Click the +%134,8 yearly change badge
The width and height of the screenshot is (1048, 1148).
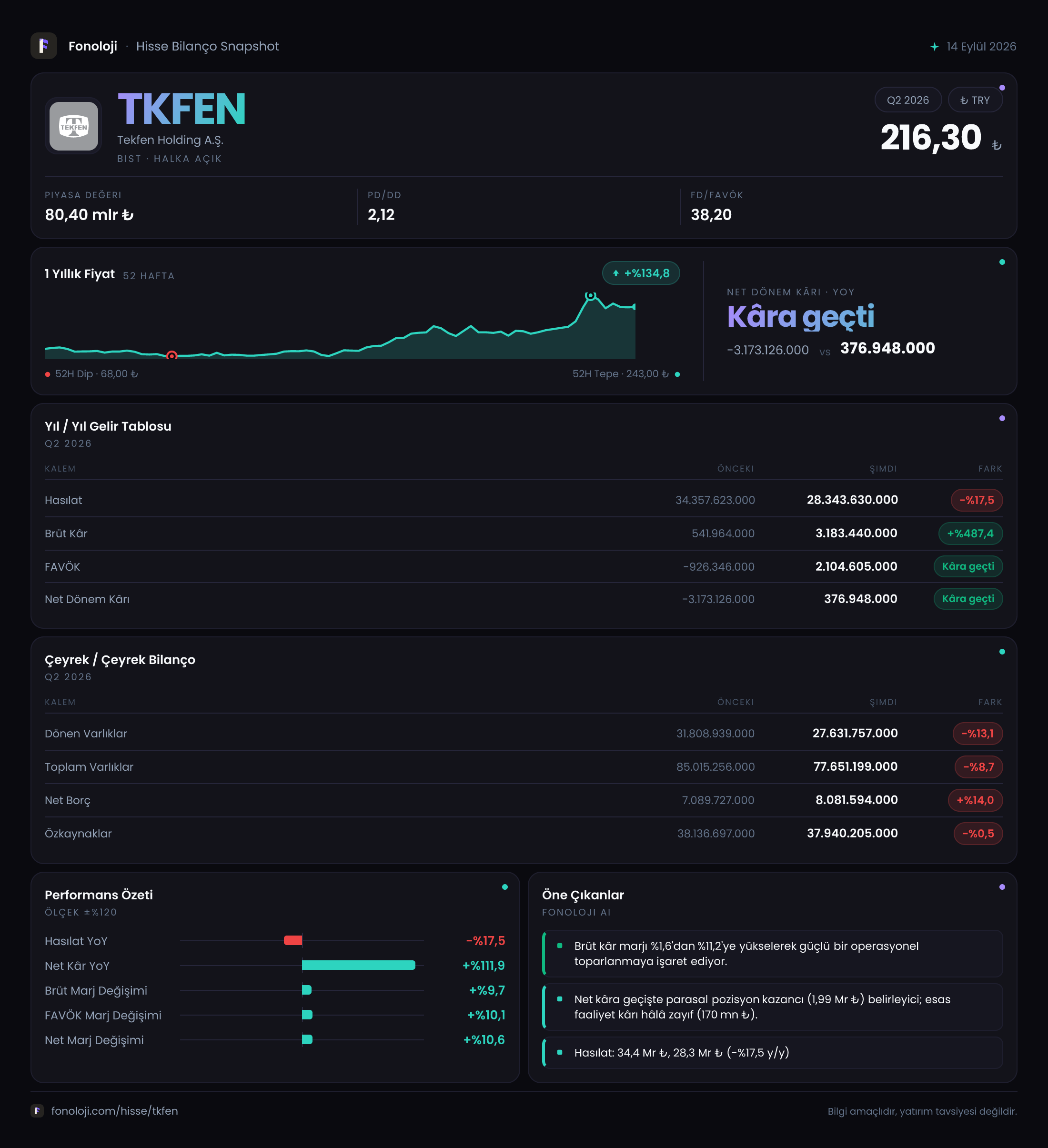tap(641, 273)
